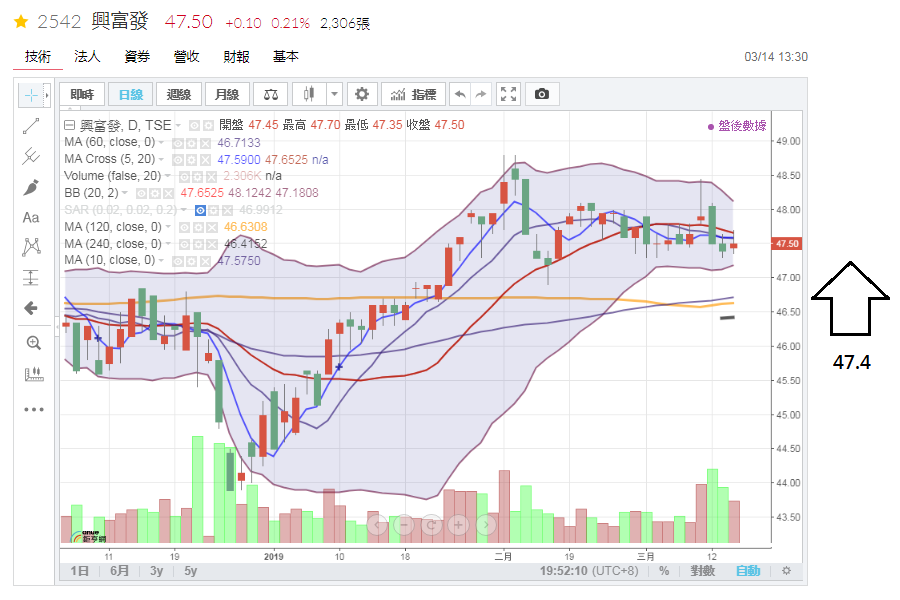Toggle 對數 logarithmic scale
This screenshot has height=600, width=900.
pos(702,571)
